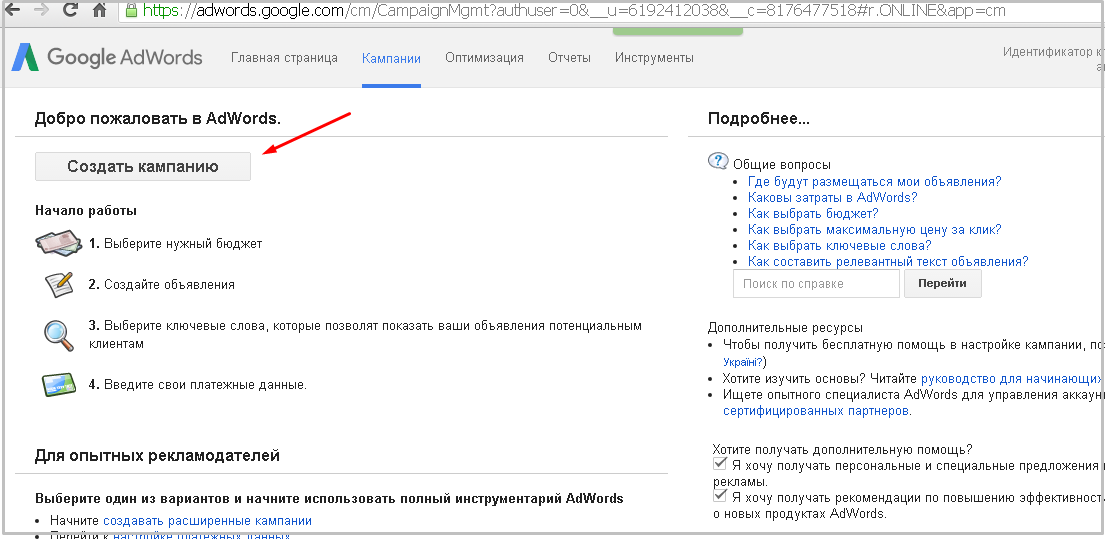This screenshot has width=1105, height=539.
Task: Click step text Введите свои платежные данные
Action: (x=206, y=385)
